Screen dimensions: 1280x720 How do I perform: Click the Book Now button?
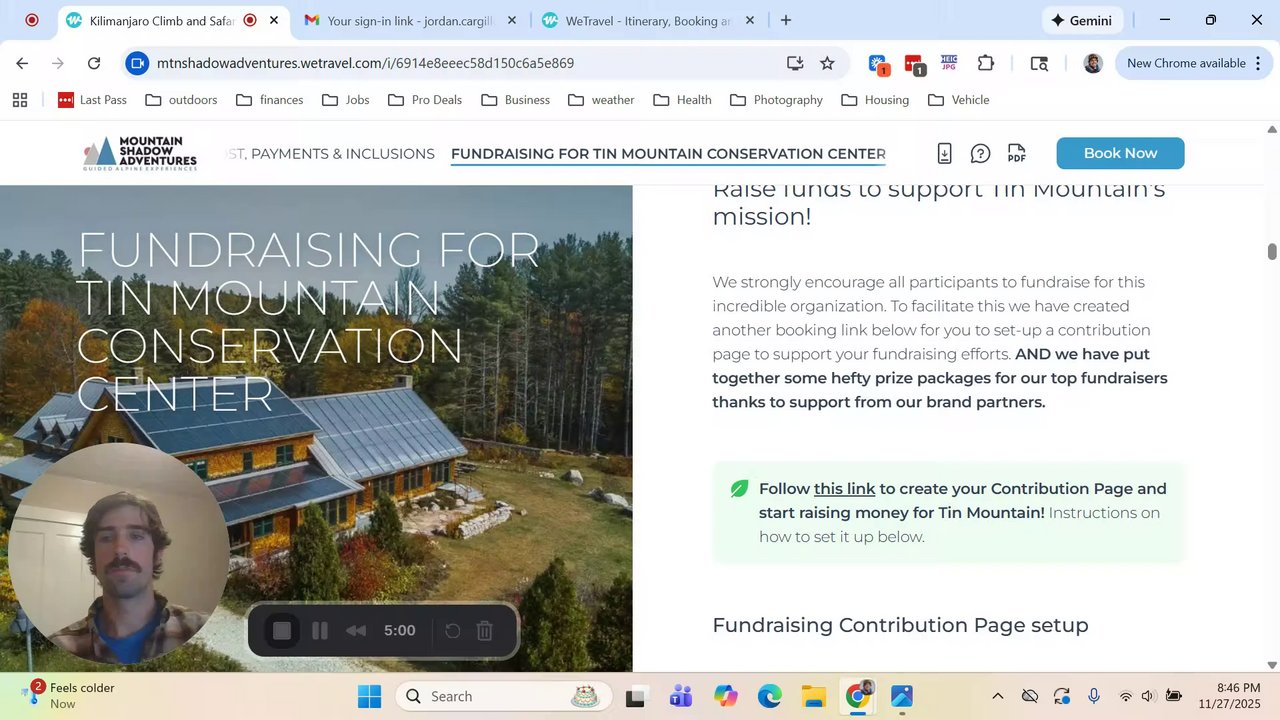click(1120, 153)
